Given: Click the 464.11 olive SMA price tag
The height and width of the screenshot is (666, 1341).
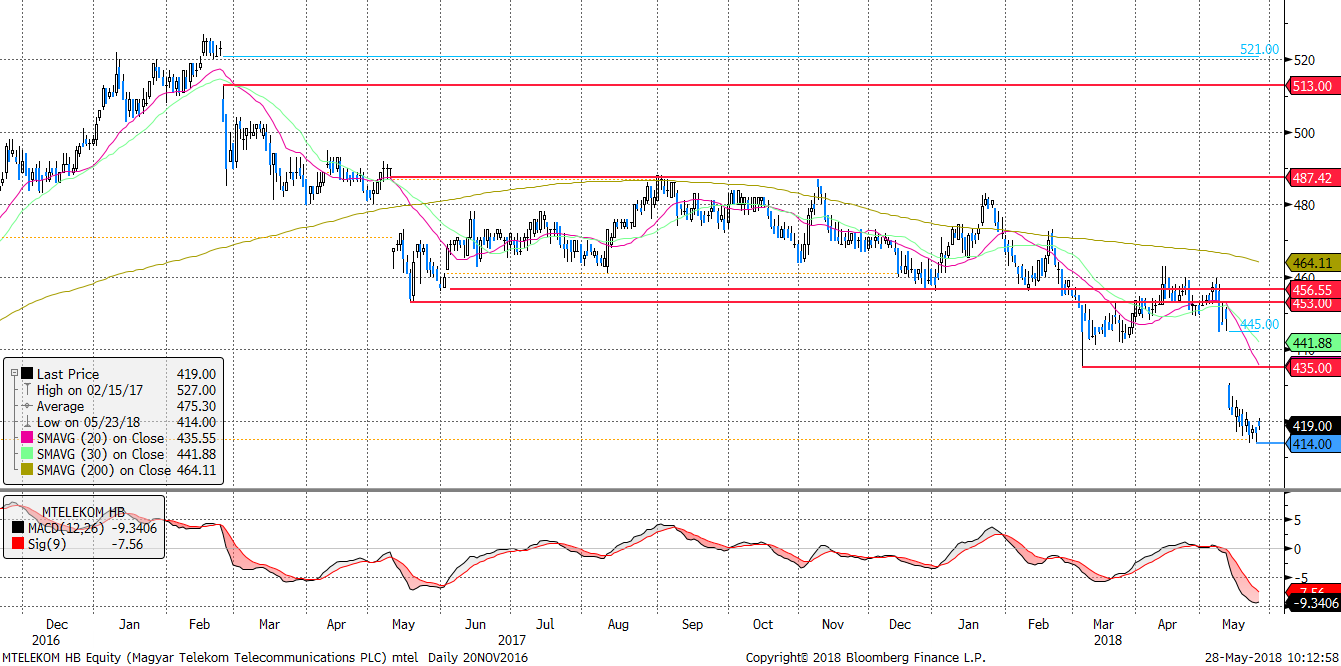Looking at the screenshot, I should tap(1312, 262).
